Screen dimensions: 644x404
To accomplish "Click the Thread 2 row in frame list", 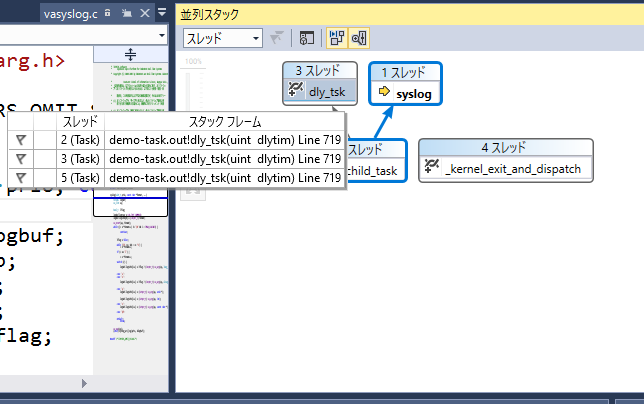I will (x=180, y=140).
